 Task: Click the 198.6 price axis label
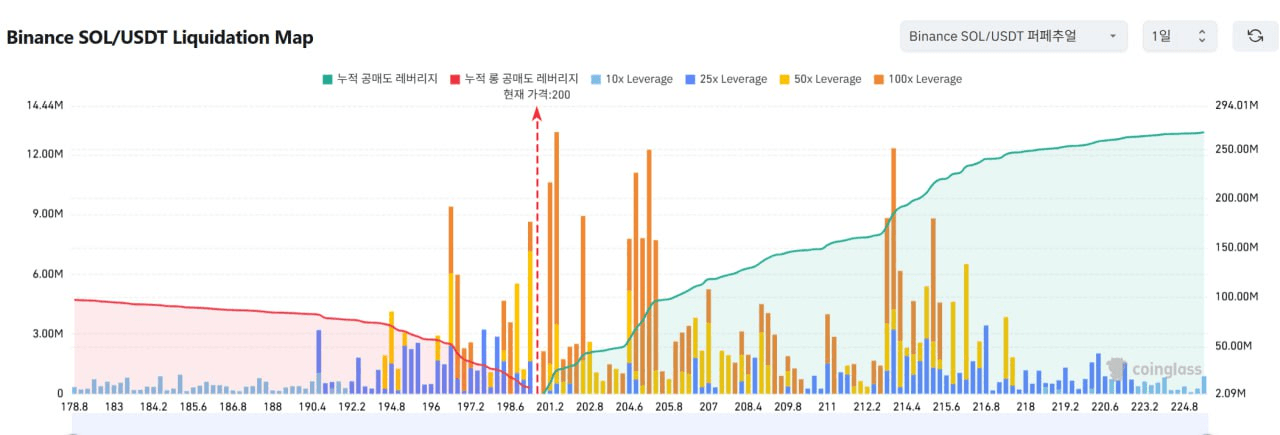[x=510, y=408]
